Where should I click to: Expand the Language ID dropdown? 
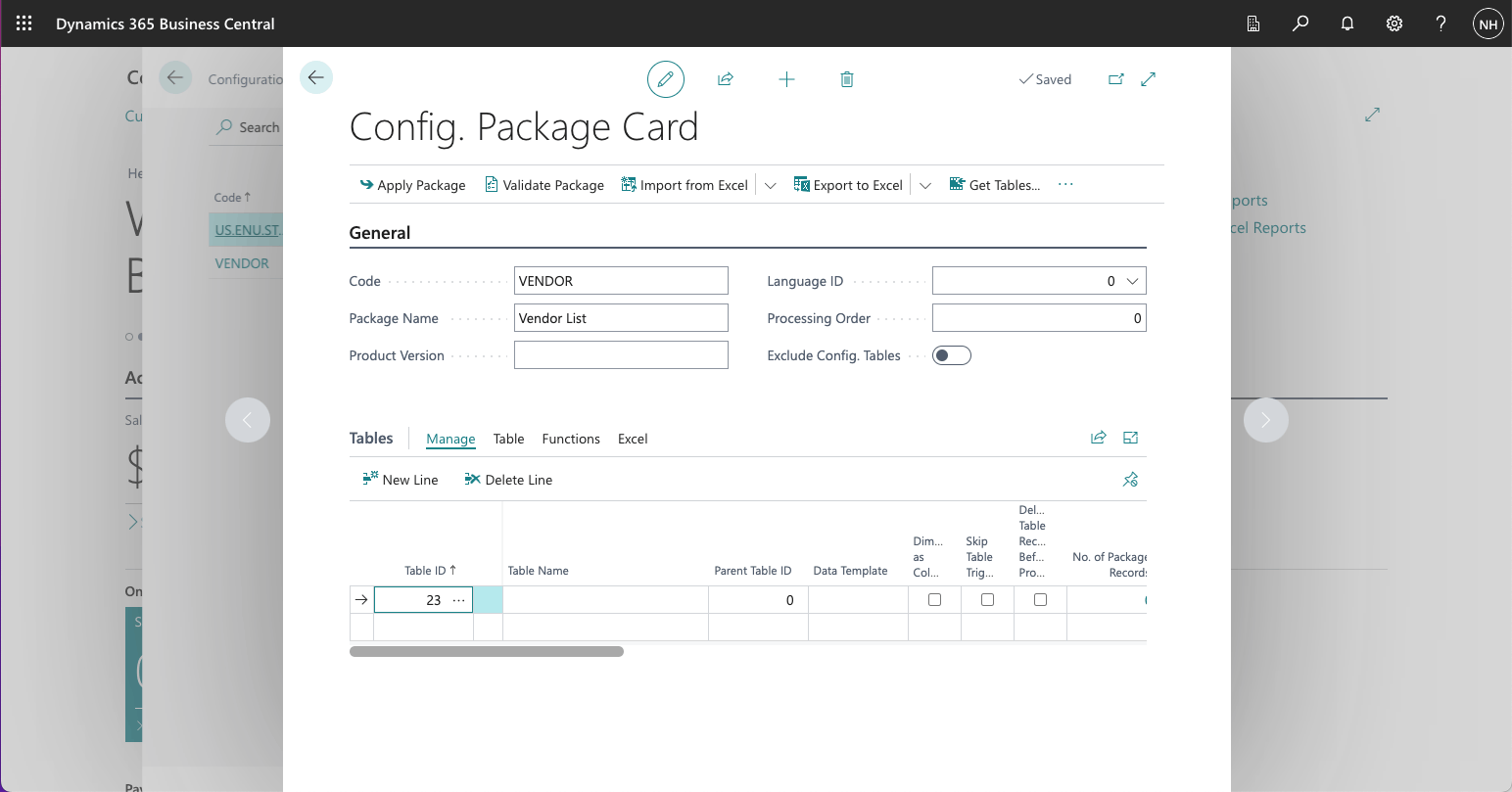tap(1132, 281)
